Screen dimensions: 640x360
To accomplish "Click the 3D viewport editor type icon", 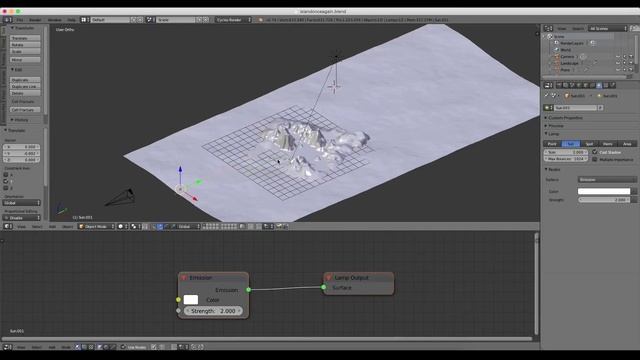I will click(x=8, y=226).
